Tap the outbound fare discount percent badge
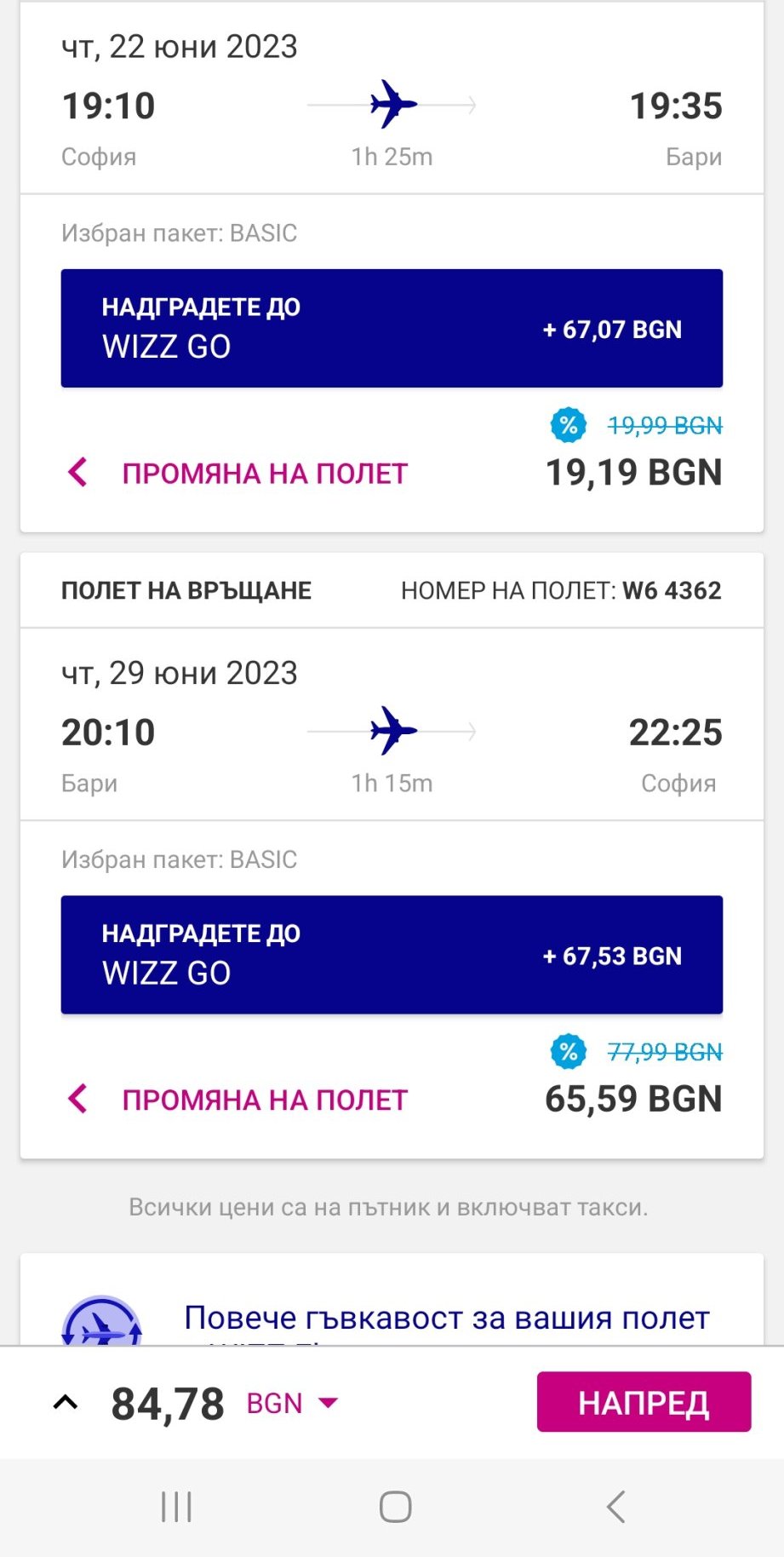Viewport: 784px width, 1557px height. (568, 425)
